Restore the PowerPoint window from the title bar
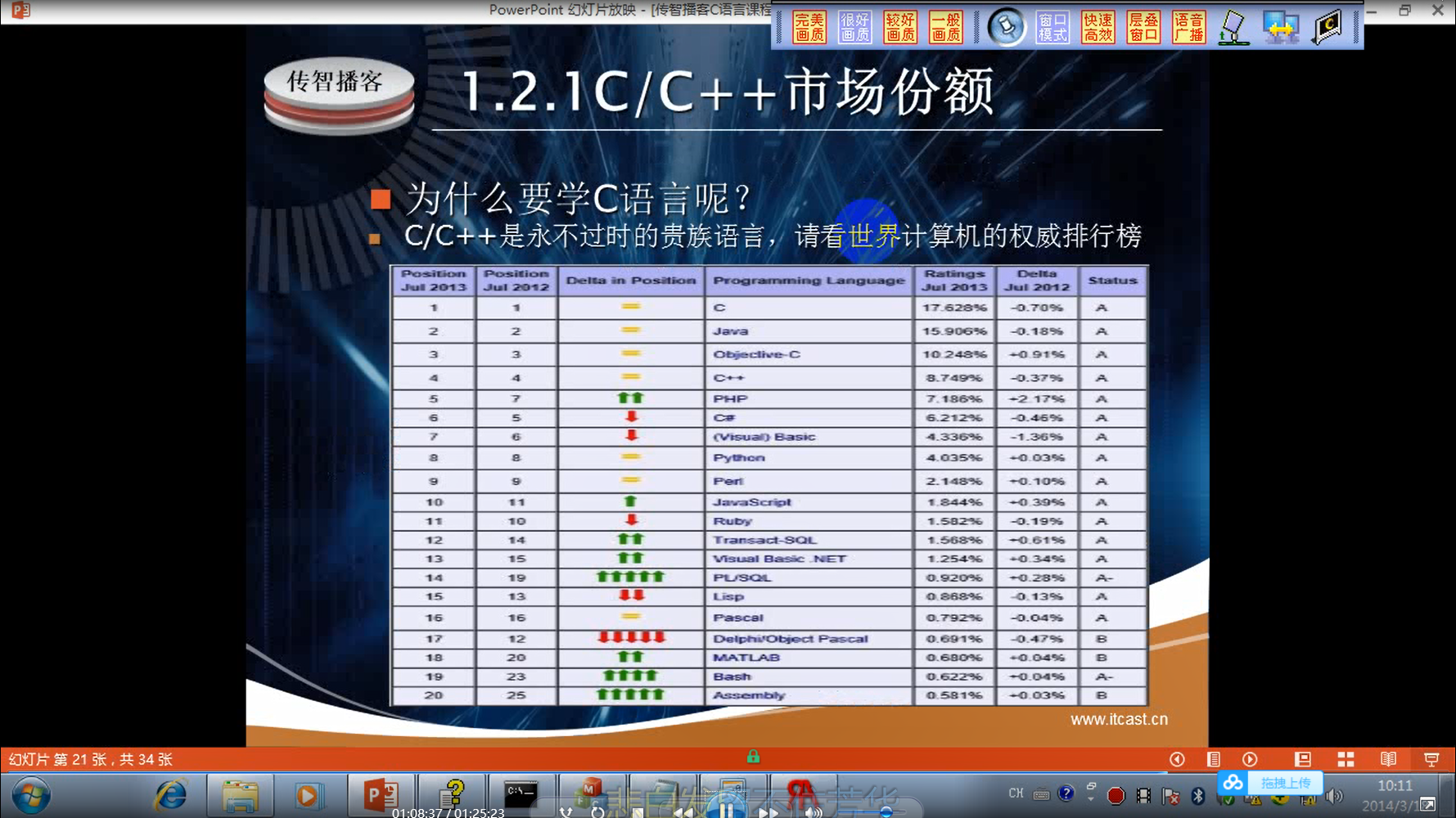The image size is (1456, 818). 1404,11
